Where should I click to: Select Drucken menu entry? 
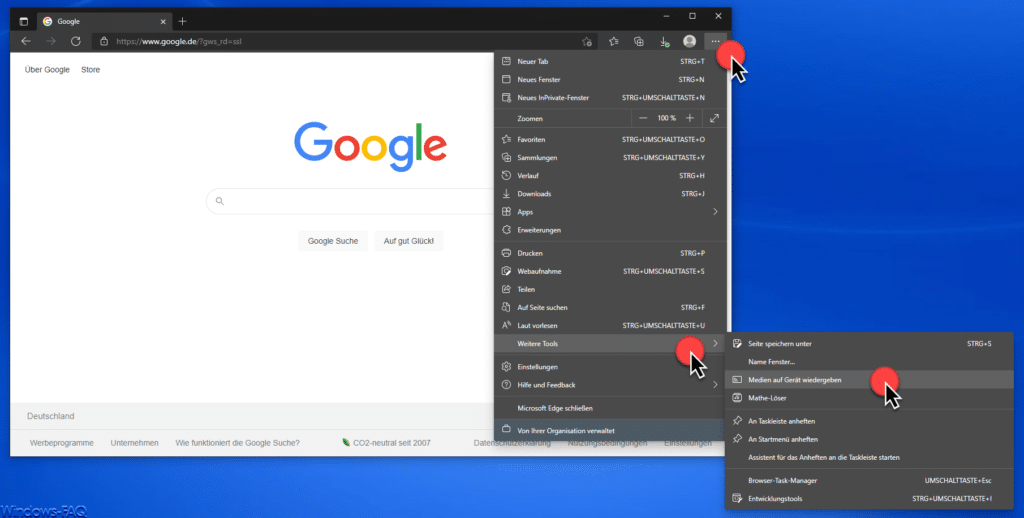click(x=610, y=253)
